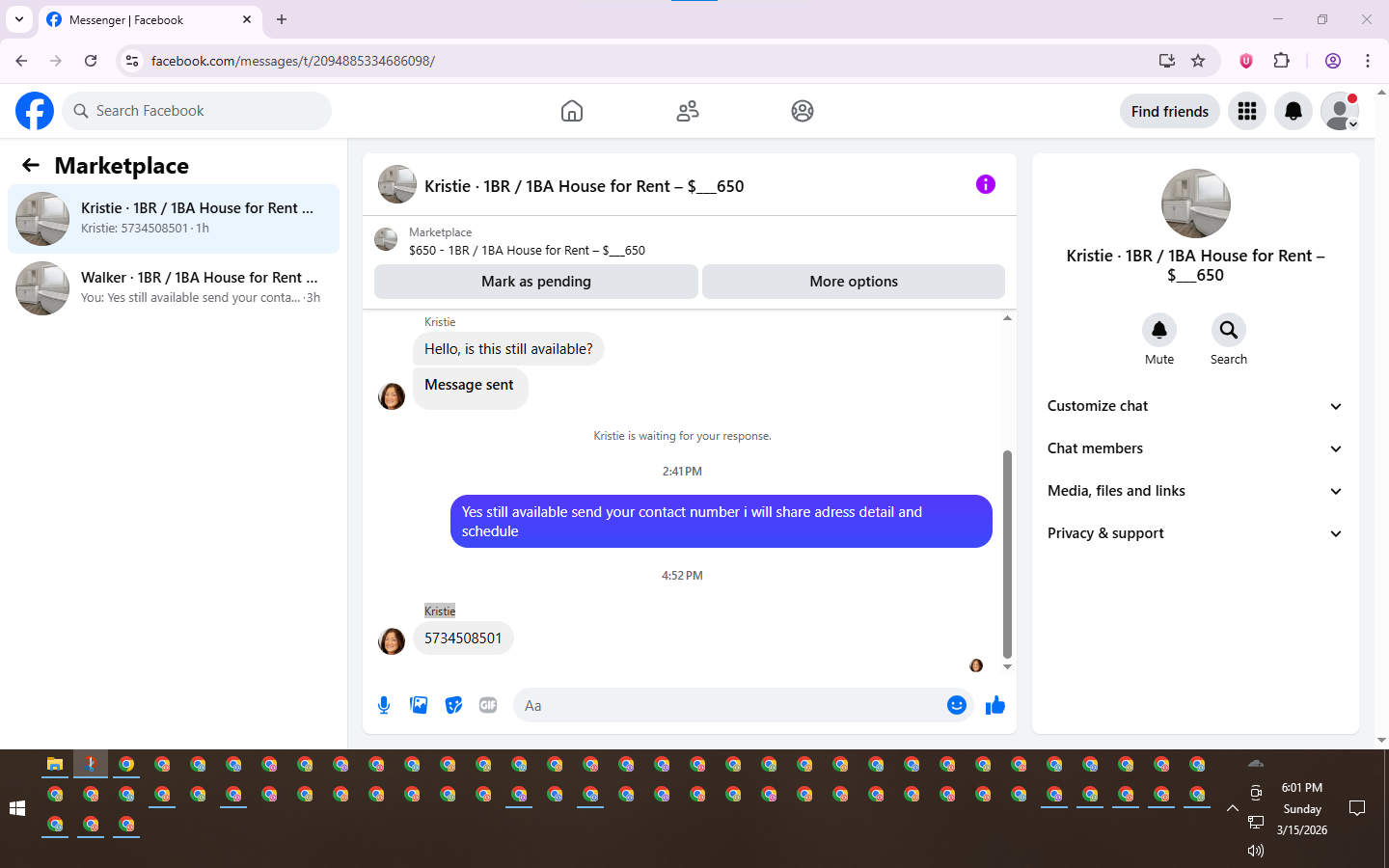The image size is (1389, 868).
Task: Open Chrome profile icon
Action: click(1333, 61)
